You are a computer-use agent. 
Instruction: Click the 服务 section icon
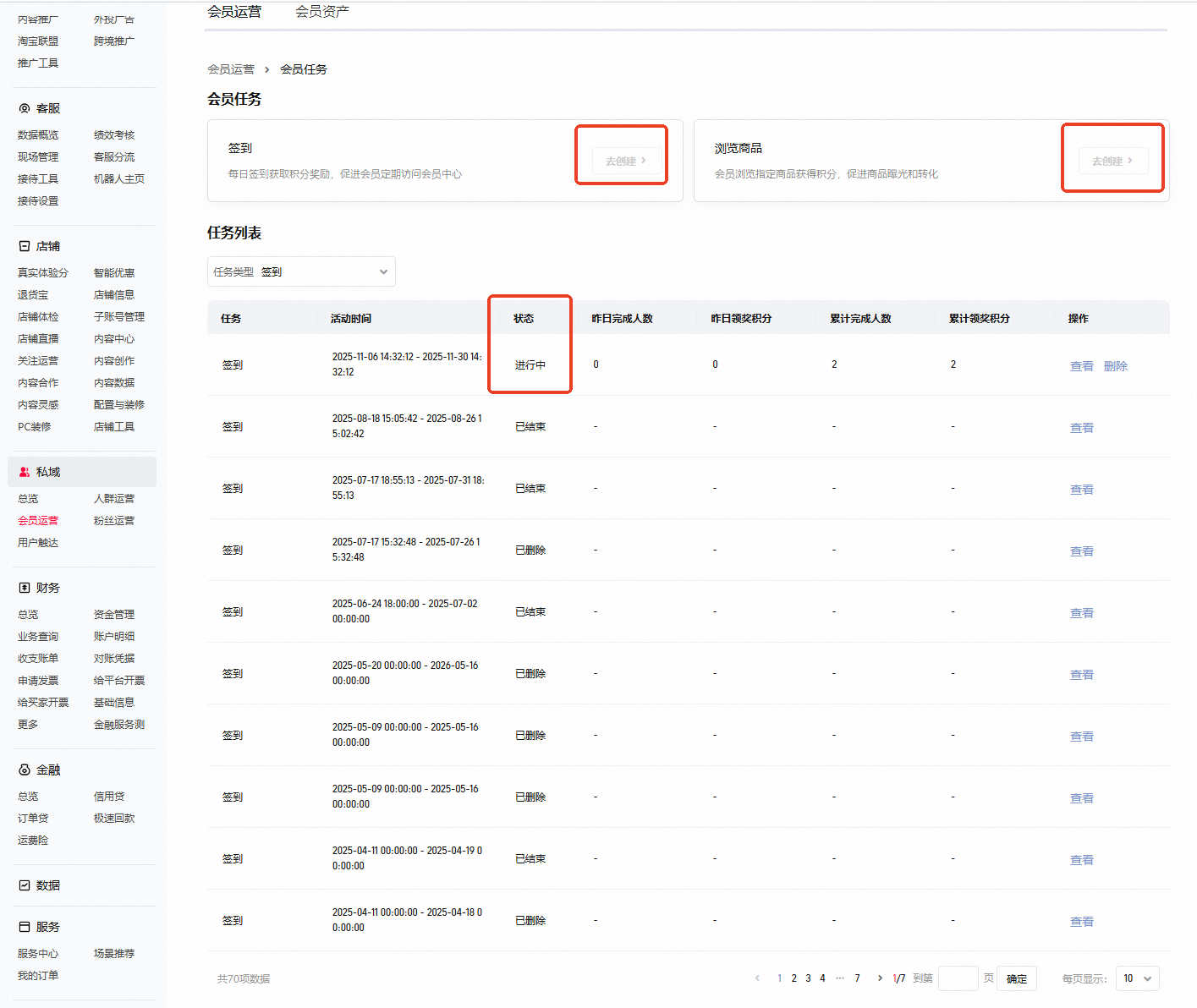tap(25, 927)
